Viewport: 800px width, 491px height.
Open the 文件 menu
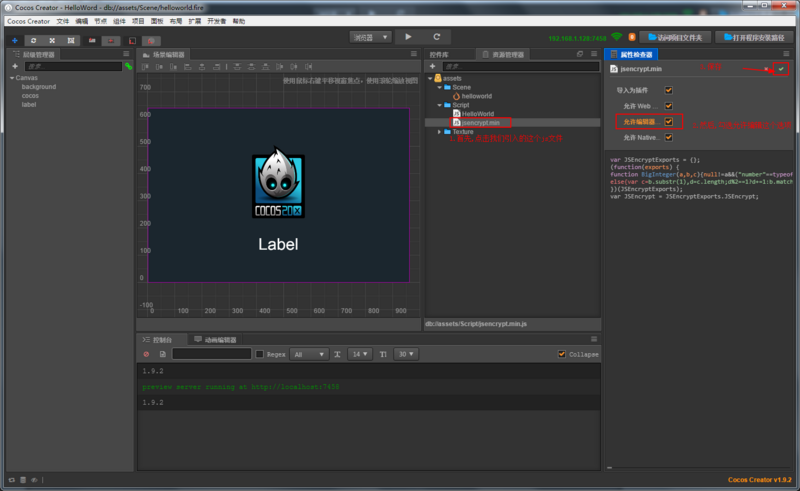click(63, 21)
